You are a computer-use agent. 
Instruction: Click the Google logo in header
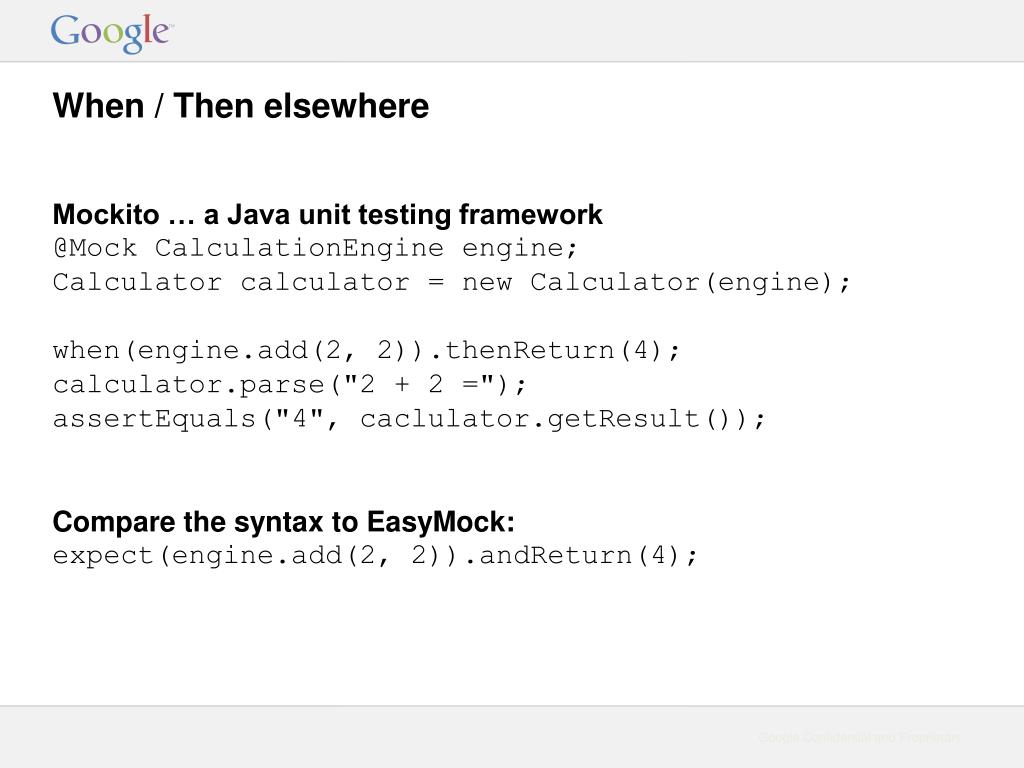coord(112,33)
